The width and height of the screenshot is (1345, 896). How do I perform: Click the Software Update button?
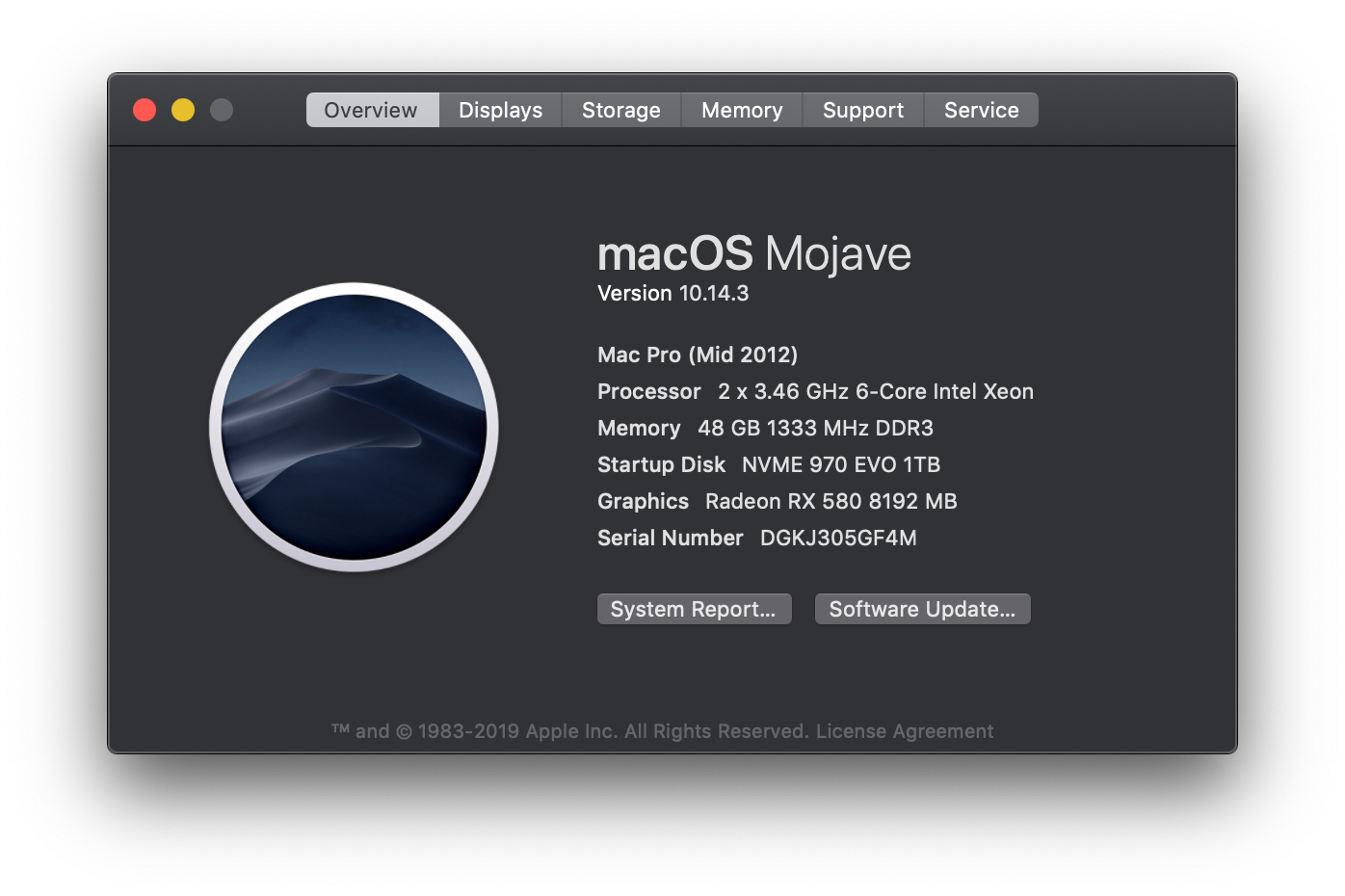click(922, 609)
